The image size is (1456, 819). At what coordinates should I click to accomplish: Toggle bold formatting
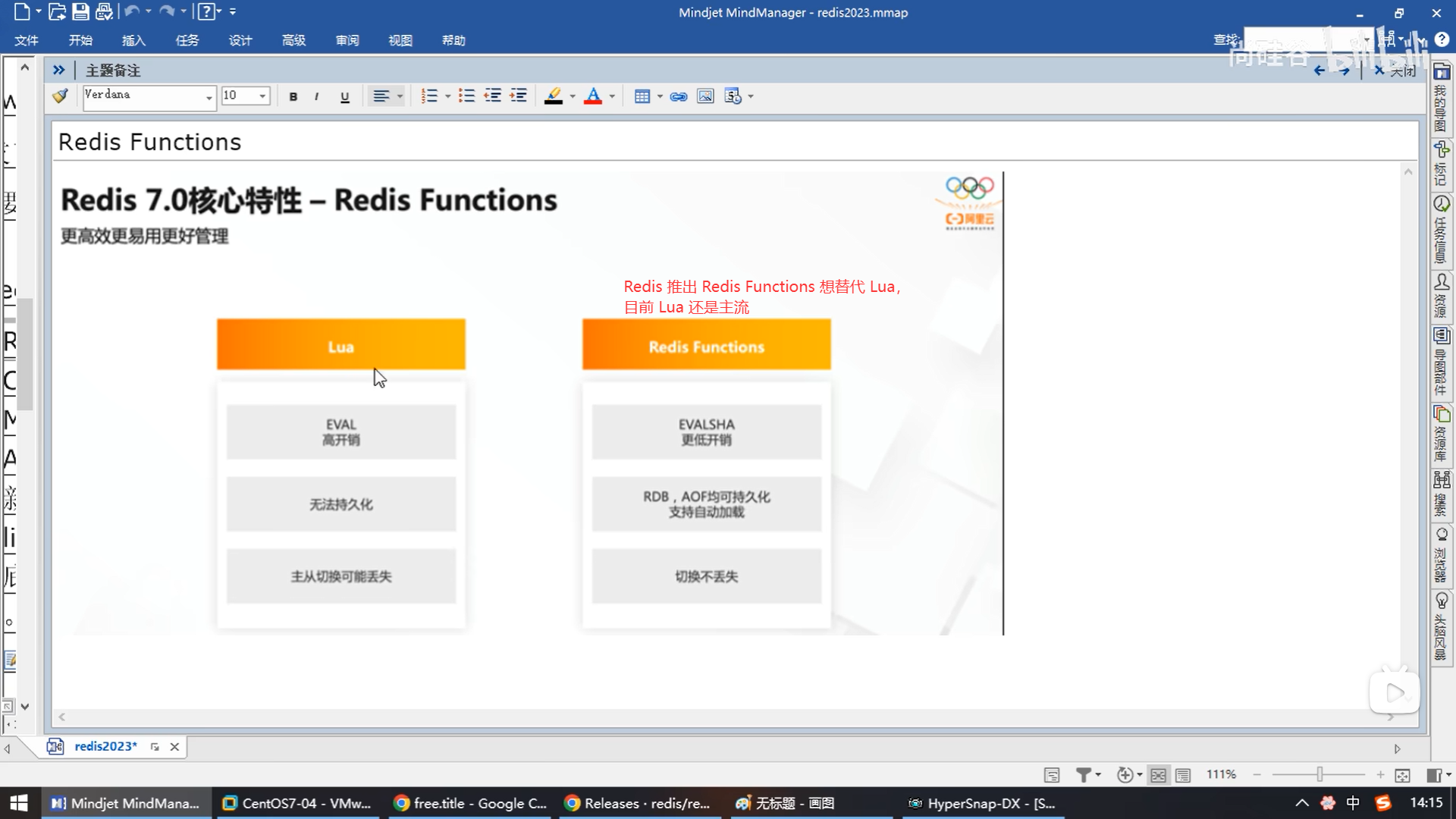point(293,96)
